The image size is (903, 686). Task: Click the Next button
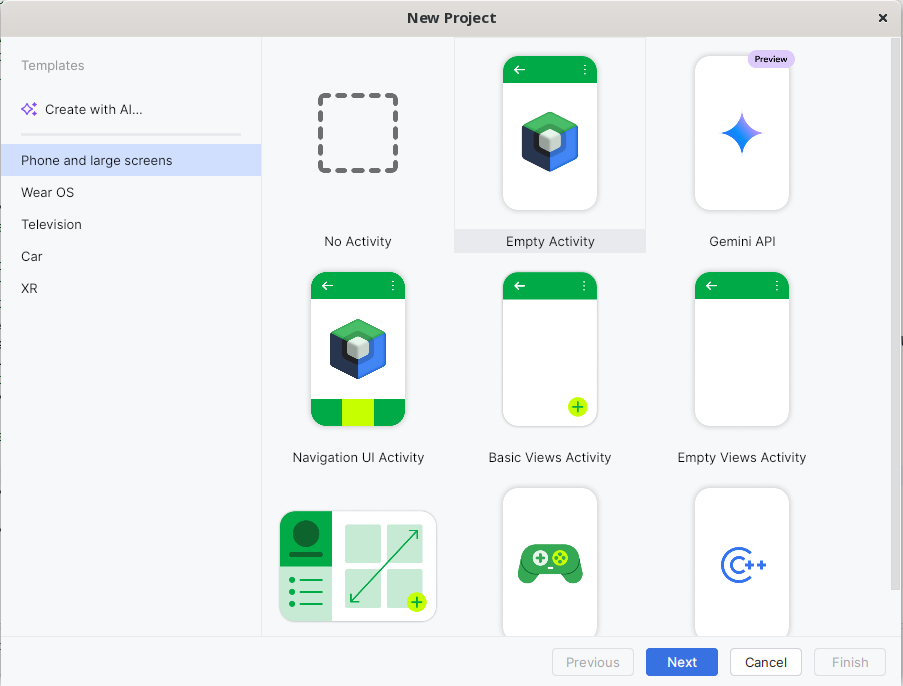682,662
